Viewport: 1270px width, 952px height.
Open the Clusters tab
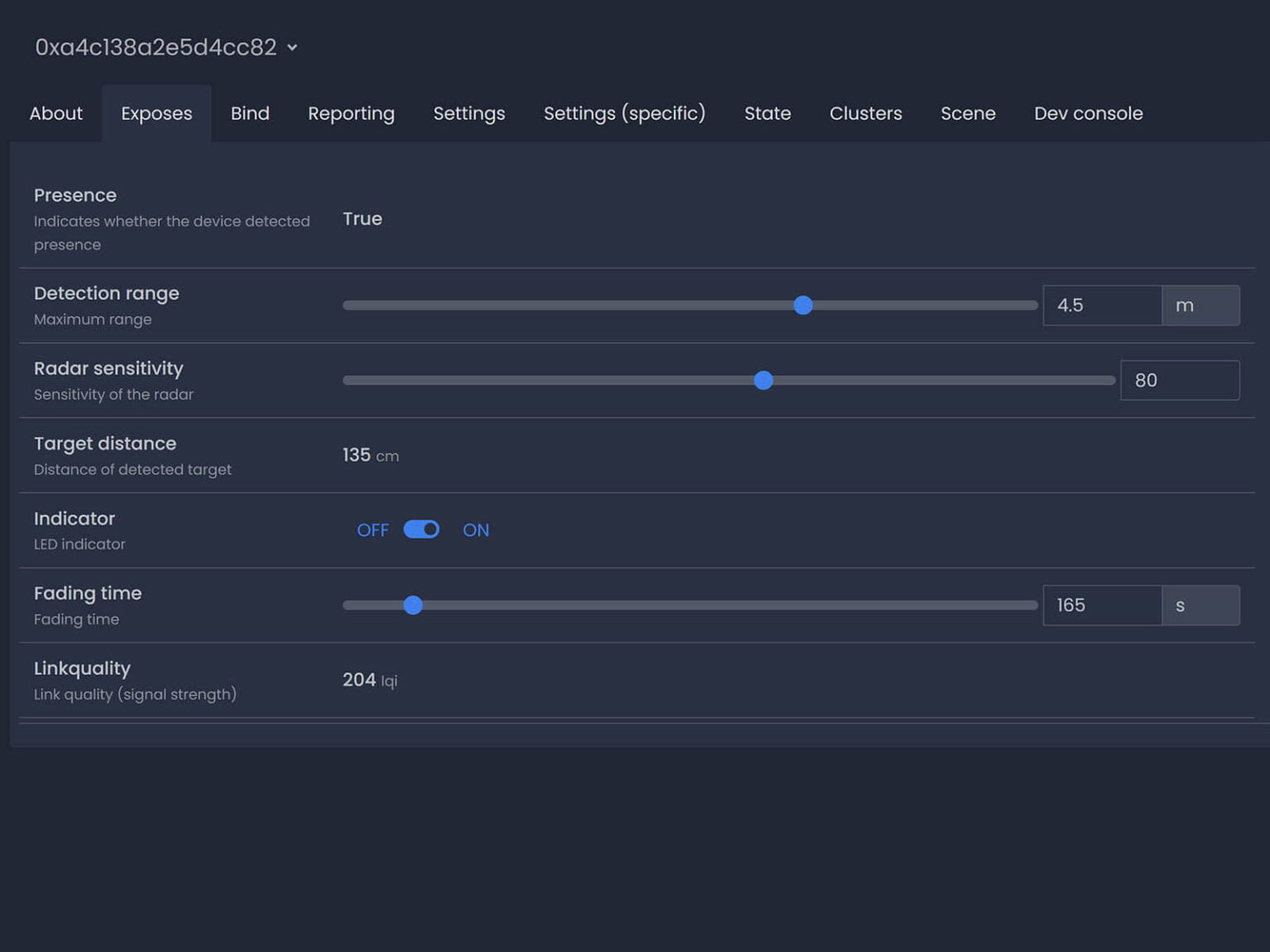[x=866, y=113]
